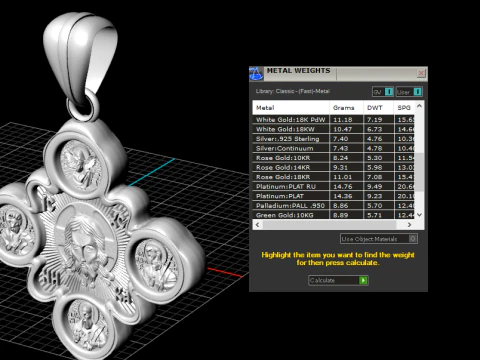Click the horizontal scrollbar thumb
The width and height of the screenshot is (480, 360).
[329, 225]
